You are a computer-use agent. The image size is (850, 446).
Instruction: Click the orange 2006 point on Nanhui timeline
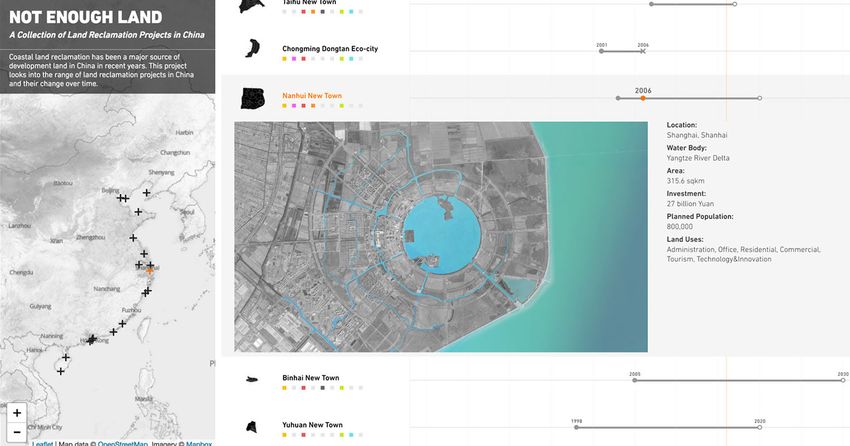click(643, 98)
